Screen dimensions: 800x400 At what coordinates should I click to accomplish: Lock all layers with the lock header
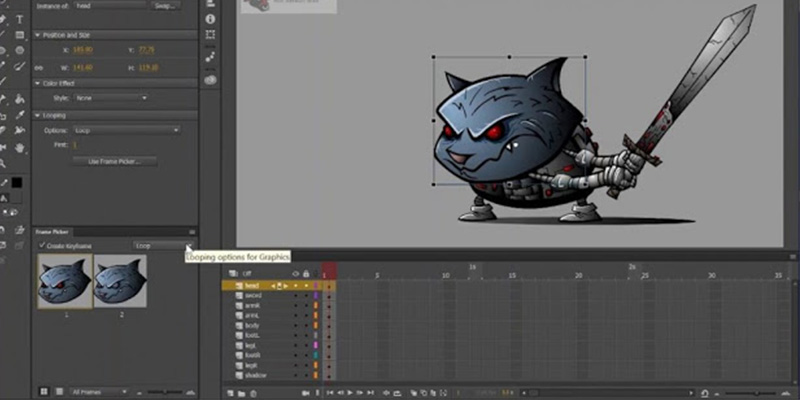tap(306, 273)
